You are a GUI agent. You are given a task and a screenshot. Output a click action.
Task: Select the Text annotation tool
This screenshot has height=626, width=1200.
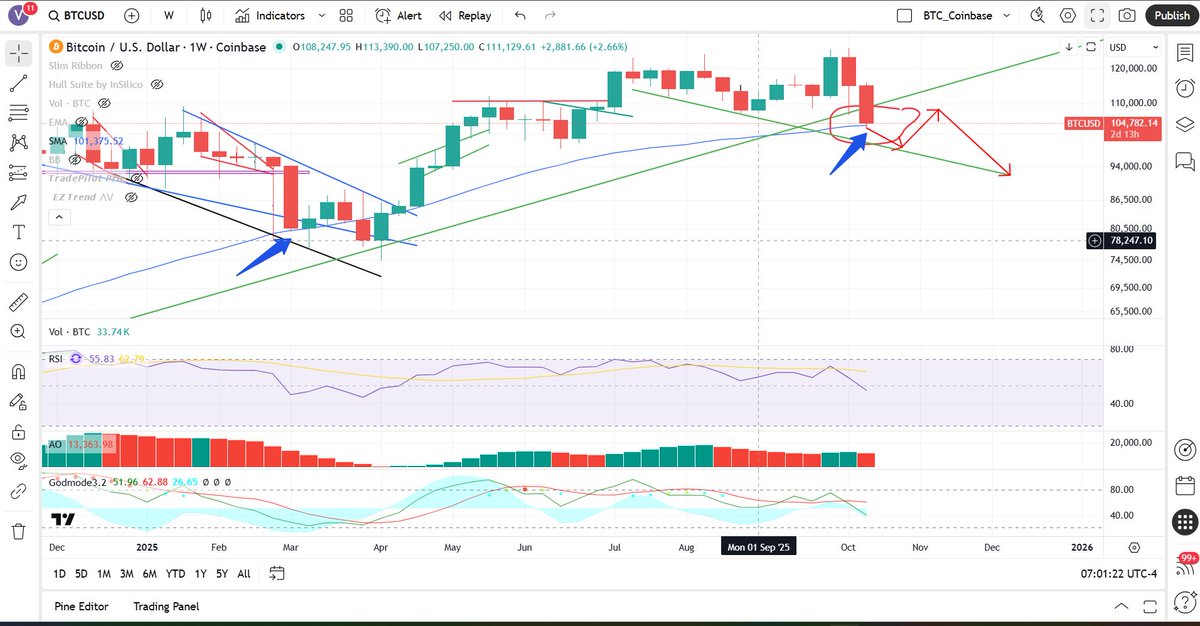pyautogui.click(x=18, y=232)
